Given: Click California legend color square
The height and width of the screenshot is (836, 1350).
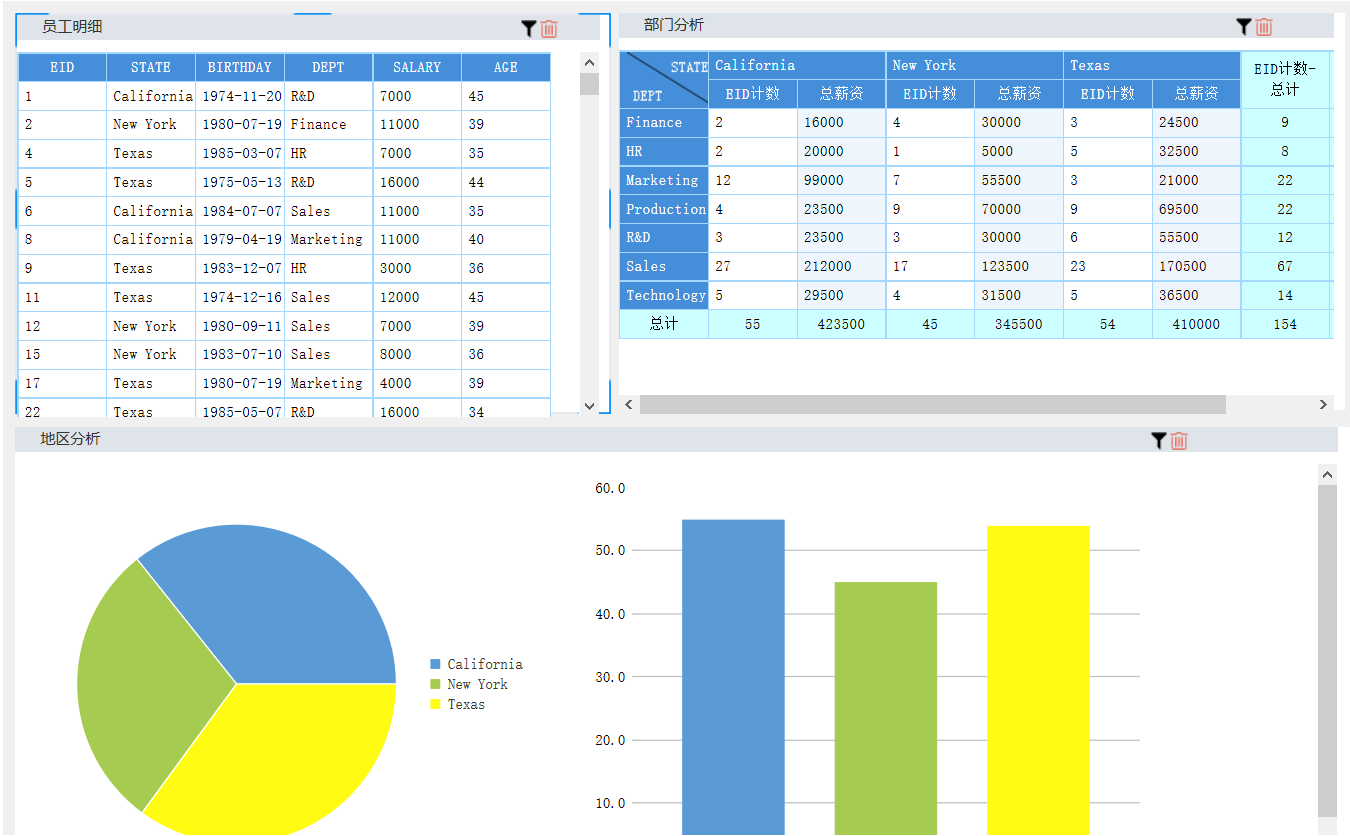Looking at the screenshot, I should 435,664.
